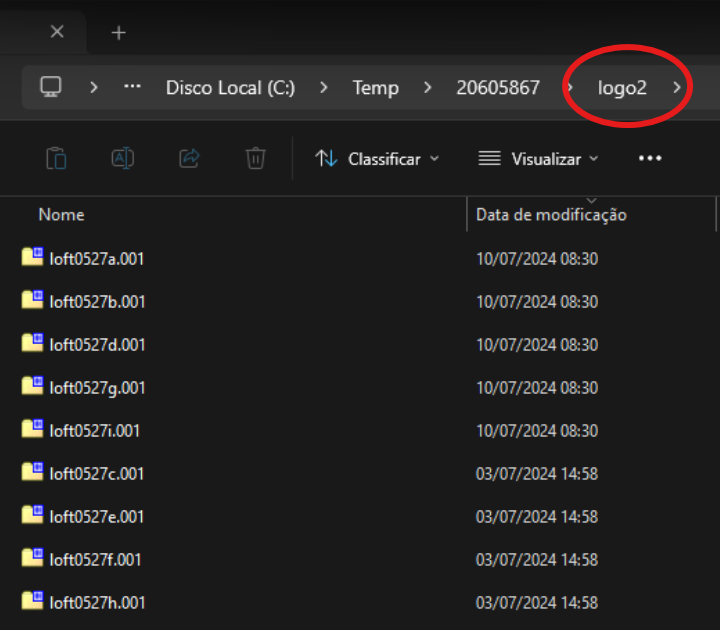Click the file icon of loft0527a.001

33,257
